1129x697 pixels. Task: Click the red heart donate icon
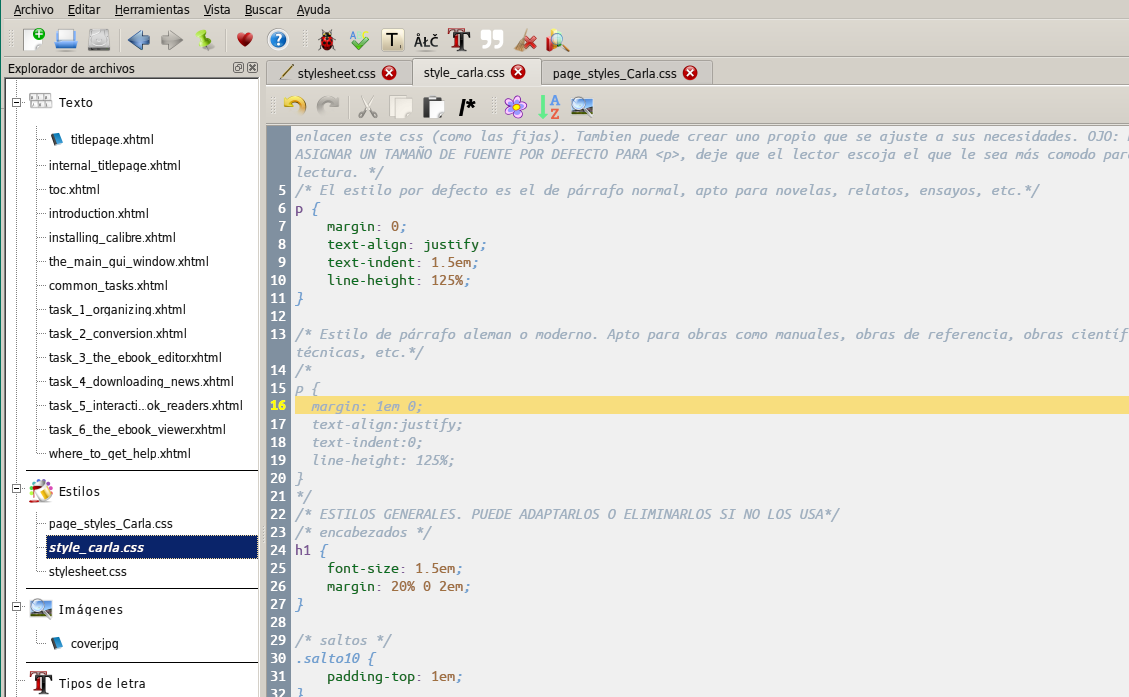pyautogui.click(x=245, y=40)
